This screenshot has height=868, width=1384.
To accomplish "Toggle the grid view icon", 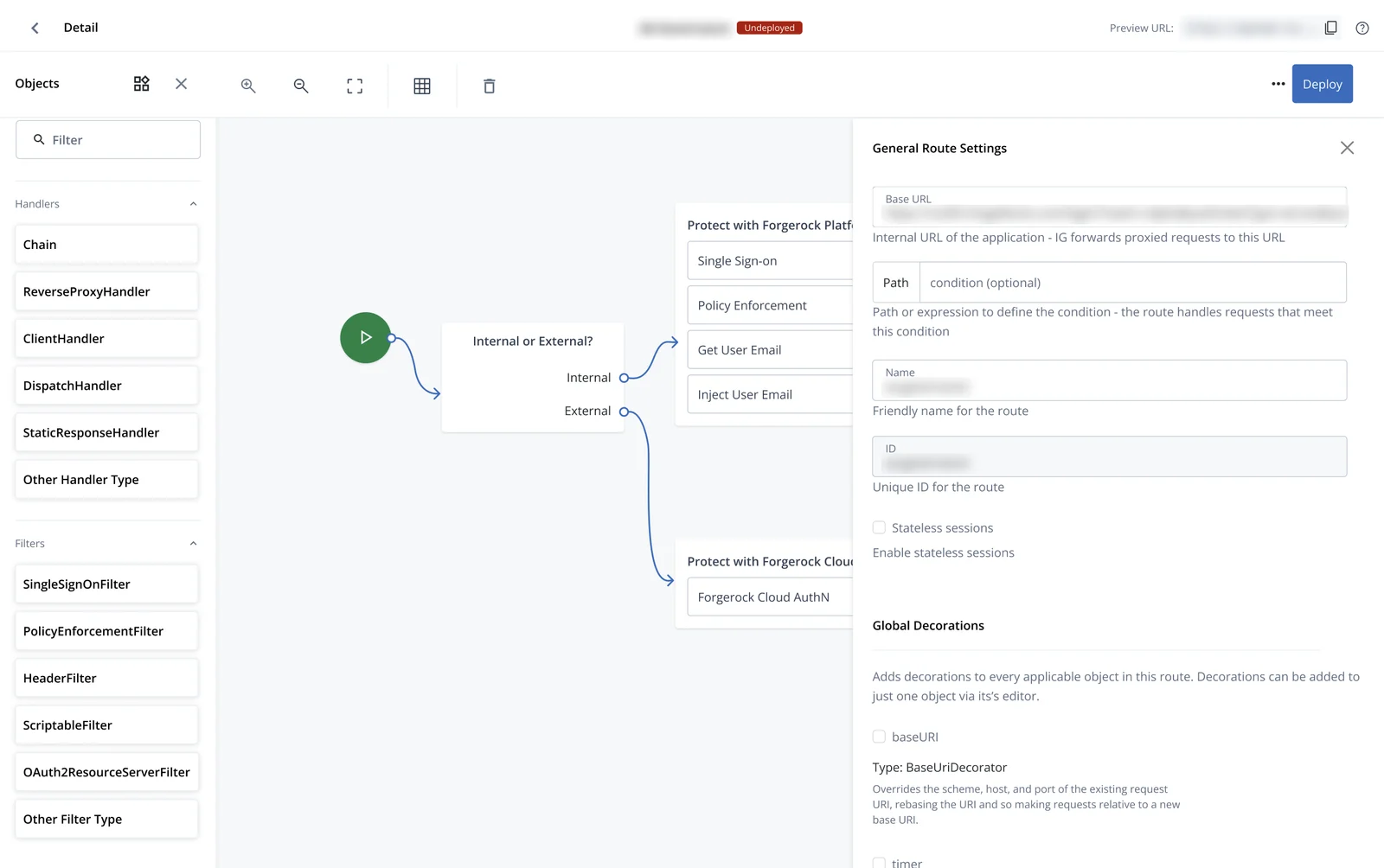I will coord(422,86).
